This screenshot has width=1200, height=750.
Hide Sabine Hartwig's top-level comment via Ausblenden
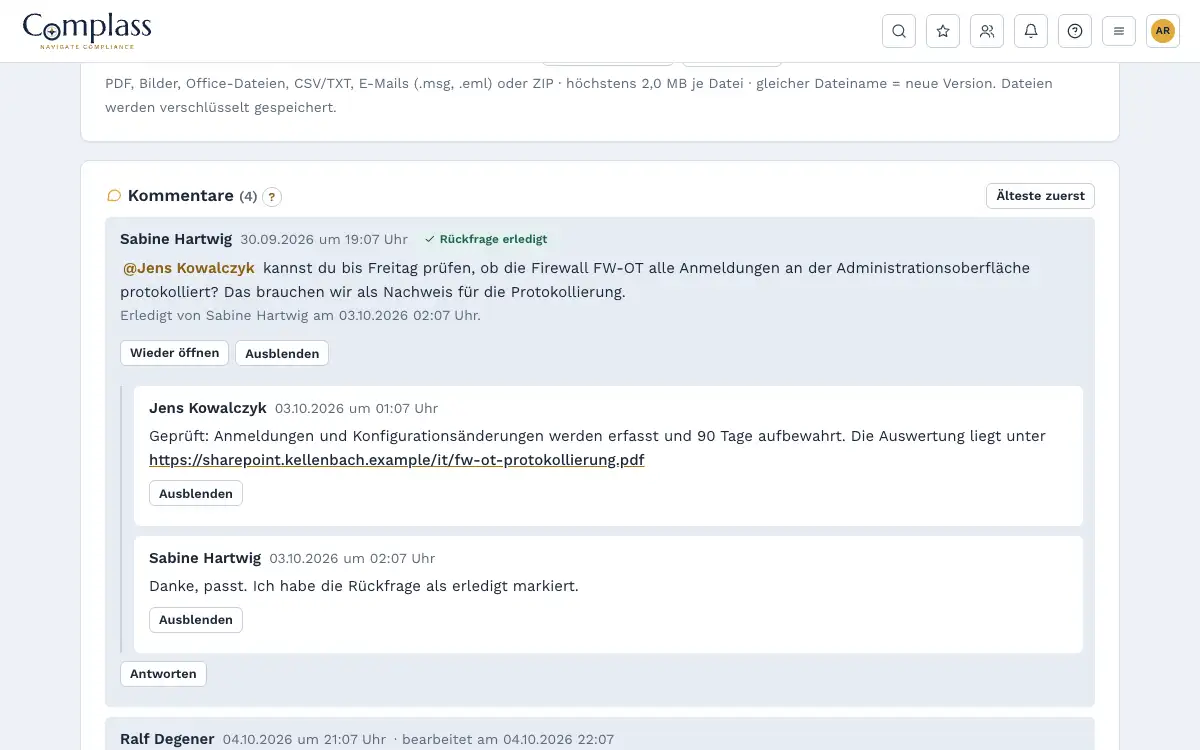282,353
